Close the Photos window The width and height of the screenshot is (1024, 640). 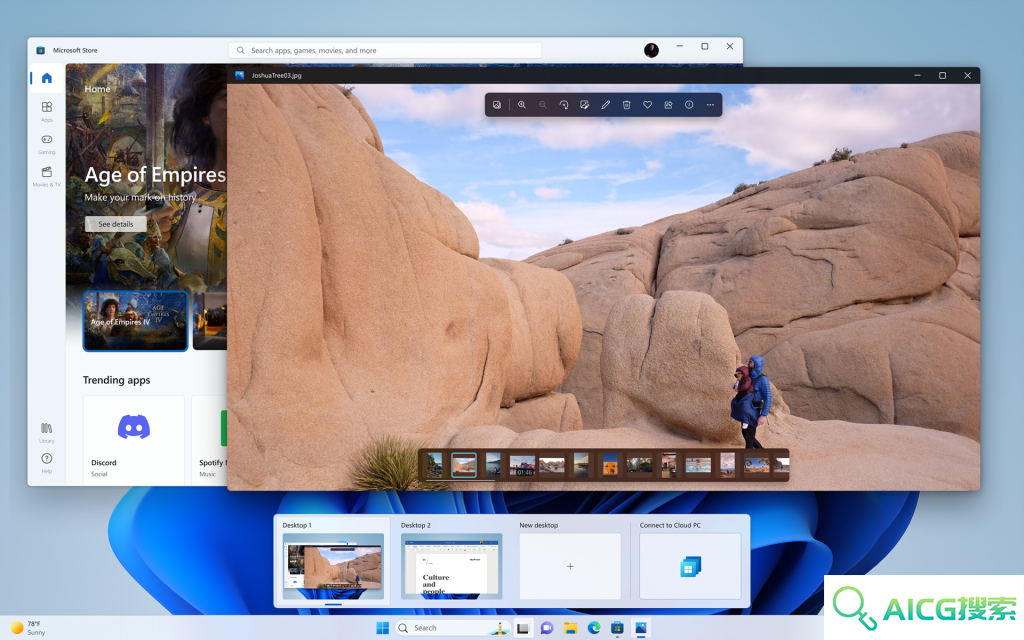click(967, 76)
